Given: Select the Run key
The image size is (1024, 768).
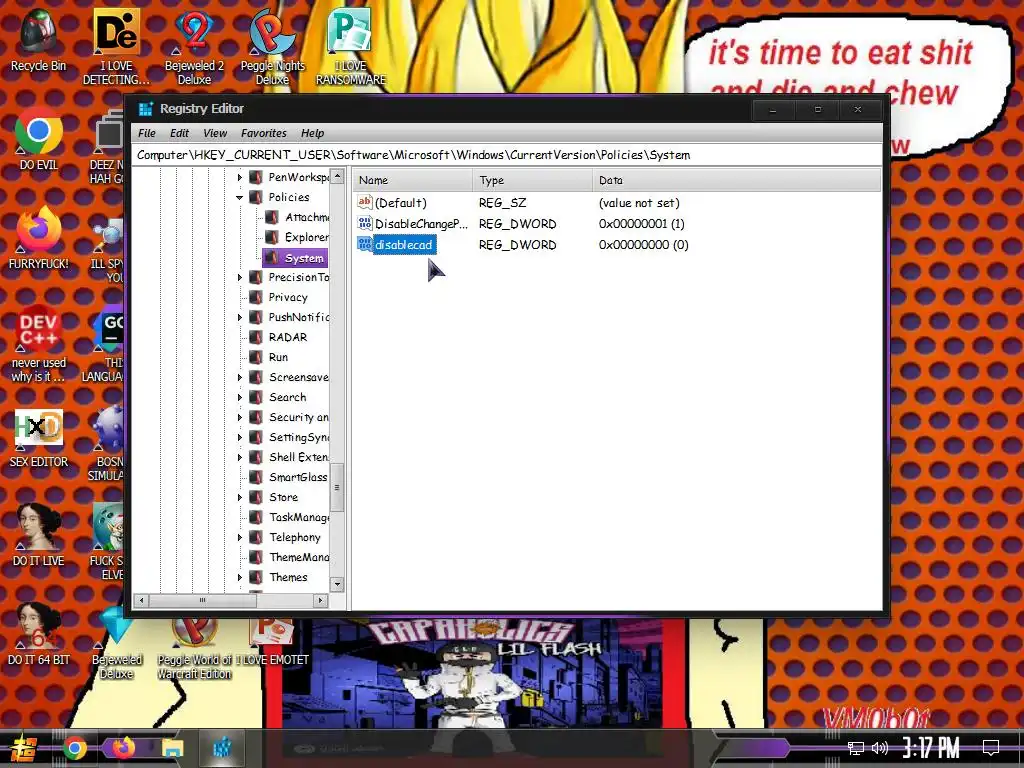Looking at the screenshot, I should pos(270,357).
